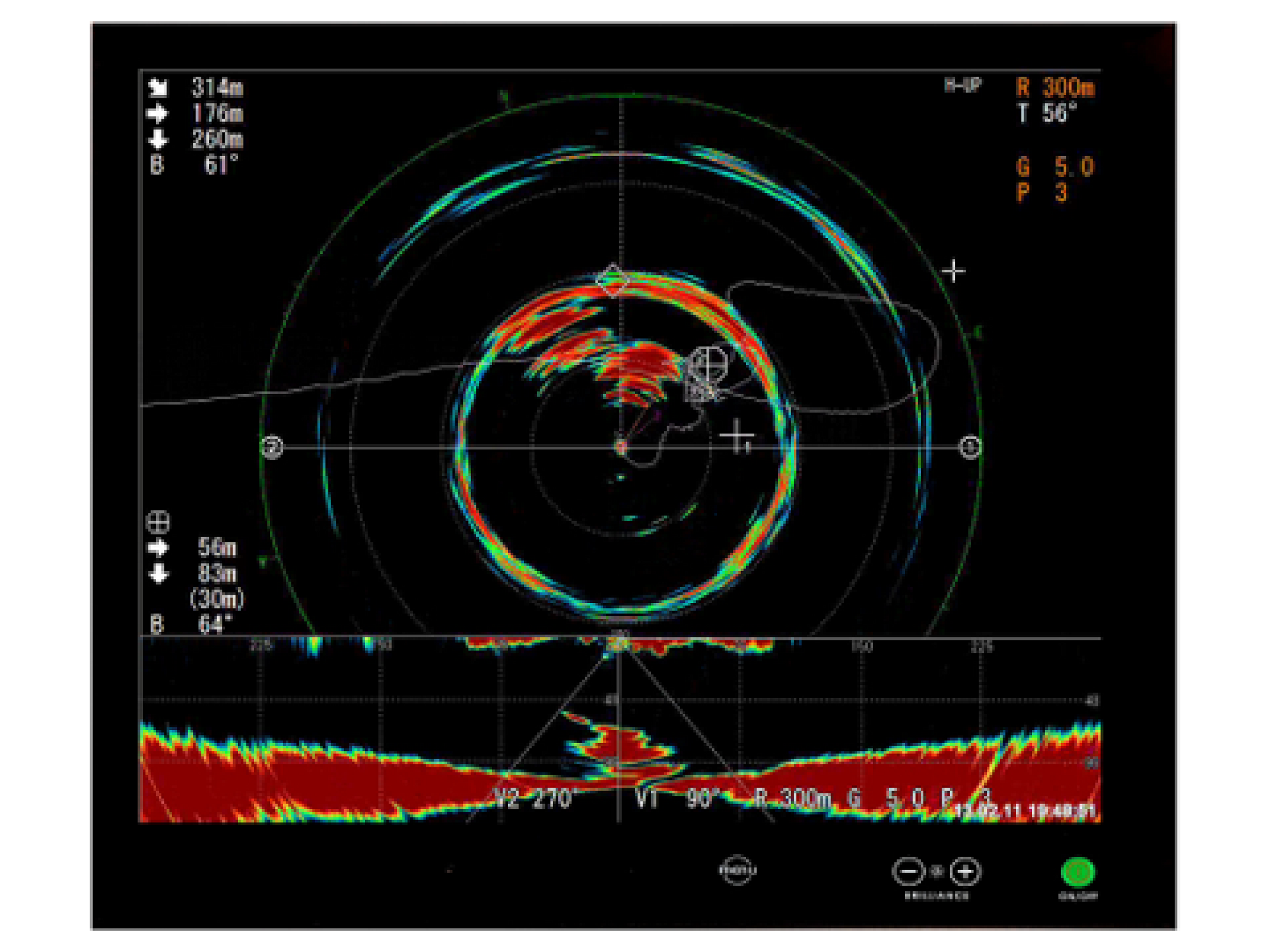The width and height of the screenshot is (1270, 952).
Task: Click the small plus cursor in the upper right
Action: pos(953,272)
